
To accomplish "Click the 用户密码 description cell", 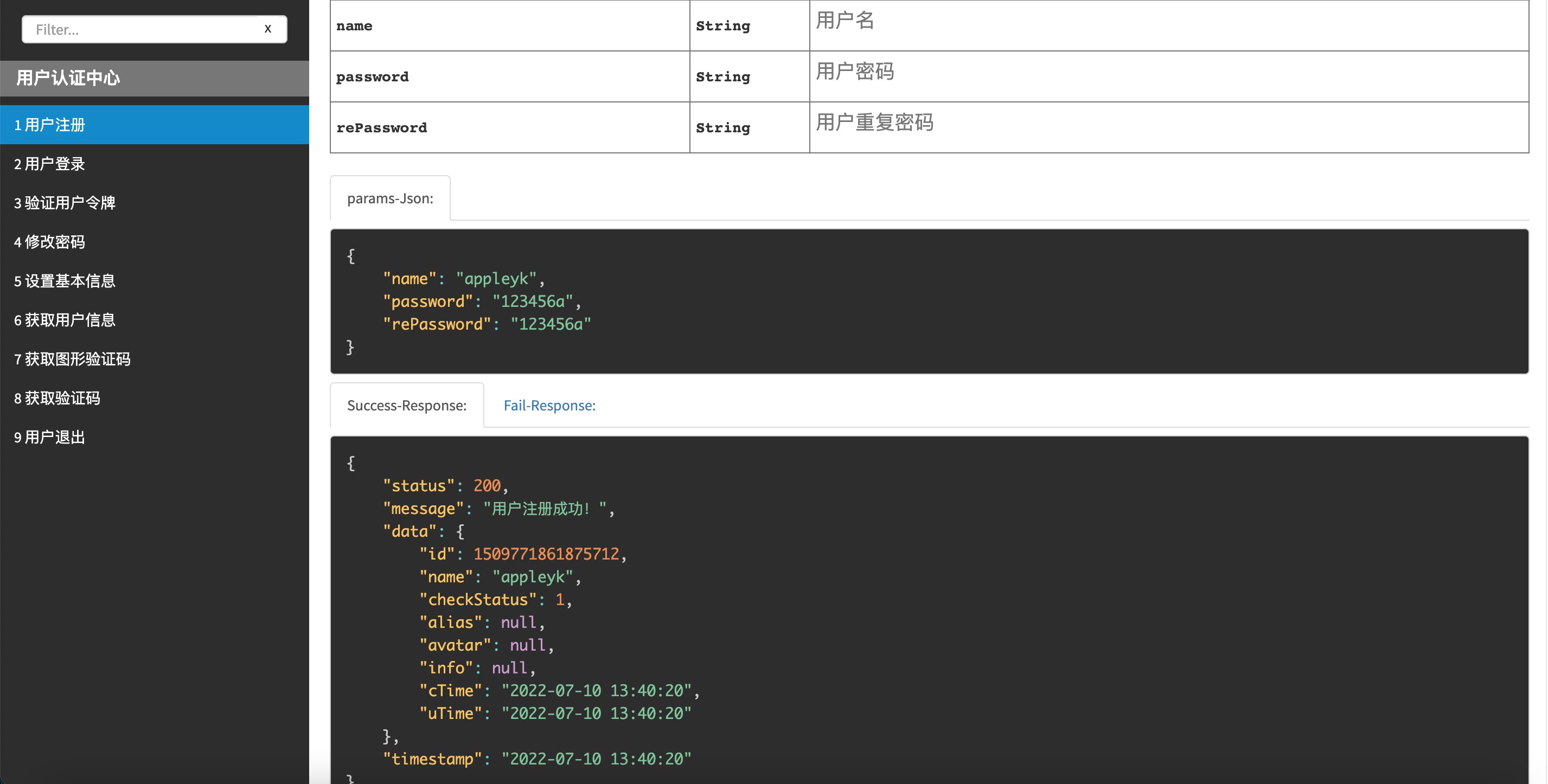I will click(1169, 77).
